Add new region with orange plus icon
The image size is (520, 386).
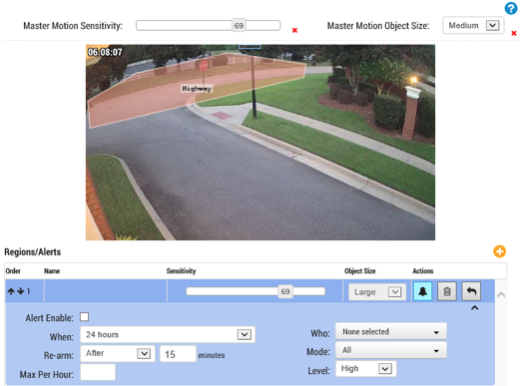[x=499, y=251]
